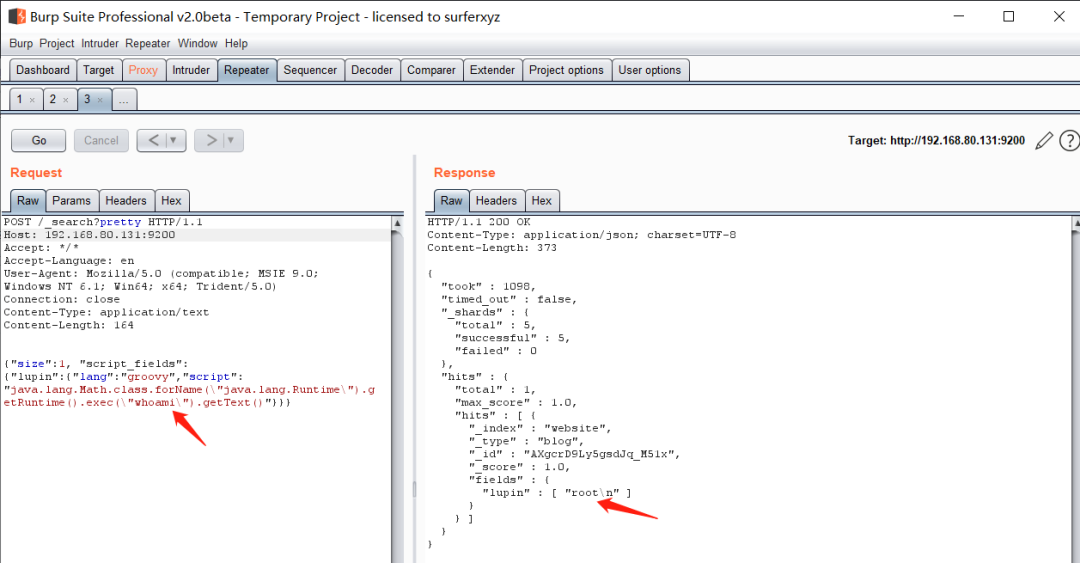Edit target with the pencil icon
The width and height of the screenshot is (1080, 563).
(1044, 141)
